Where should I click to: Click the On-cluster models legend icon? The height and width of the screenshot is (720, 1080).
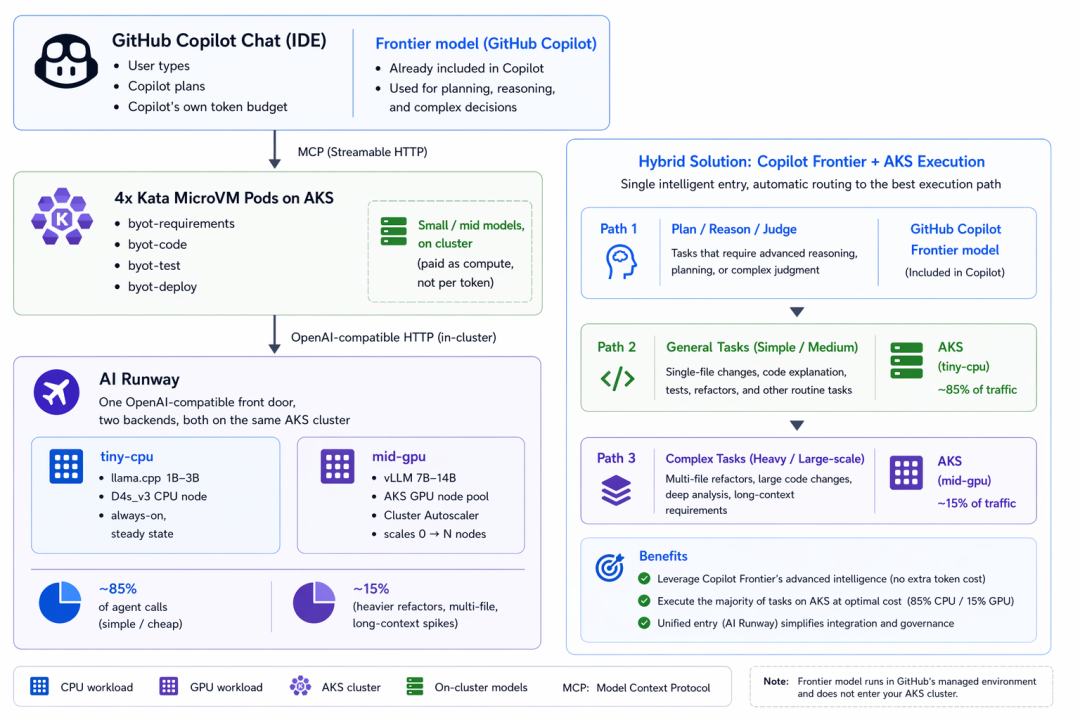point(415,686)
